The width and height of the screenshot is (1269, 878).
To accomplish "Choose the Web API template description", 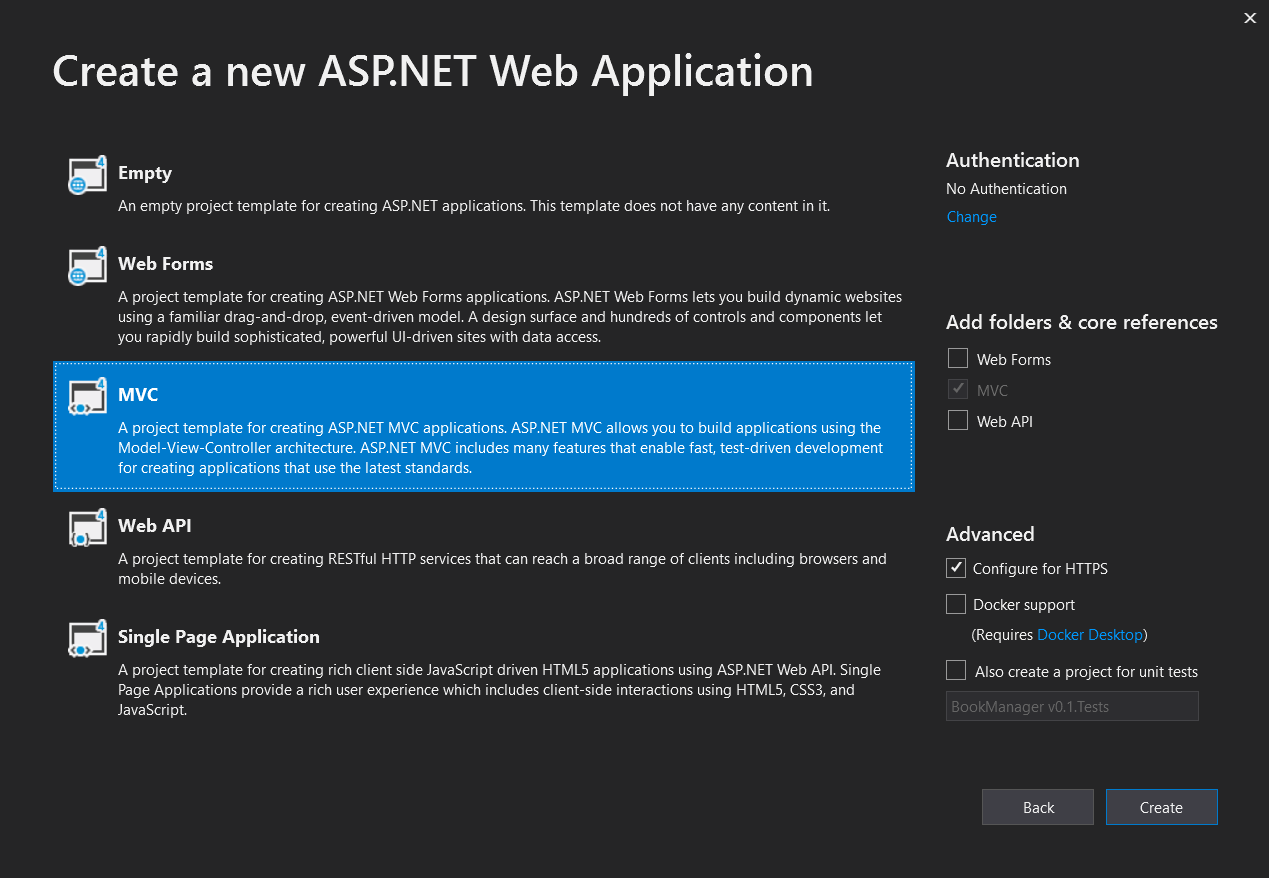I will (502, 569).
